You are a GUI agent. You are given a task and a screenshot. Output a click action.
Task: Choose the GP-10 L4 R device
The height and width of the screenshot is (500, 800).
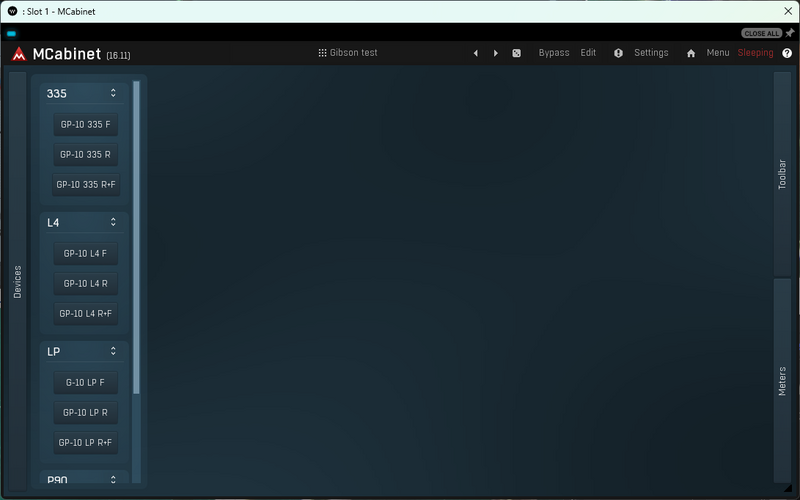86,284
